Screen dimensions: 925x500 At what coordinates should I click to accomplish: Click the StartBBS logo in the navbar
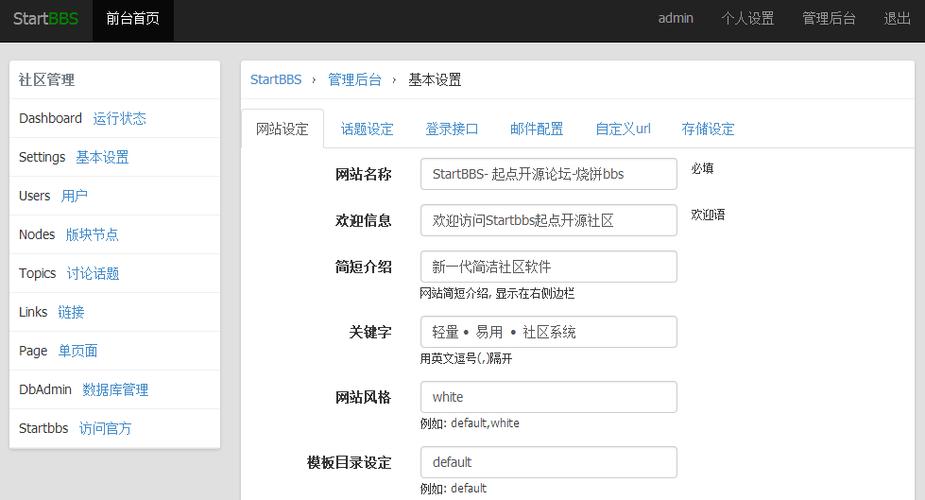tap(45, 19)
